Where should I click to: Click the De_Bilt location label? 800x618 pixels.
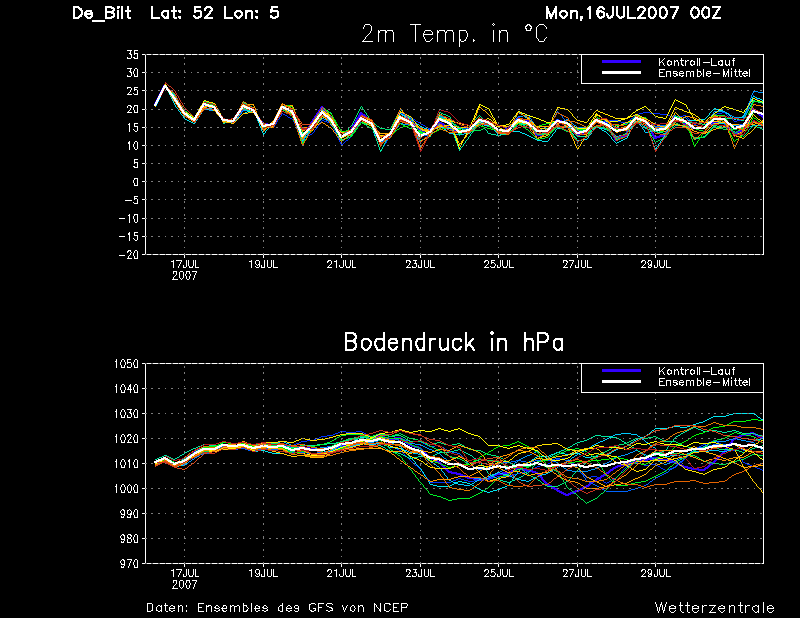(x=104, y=13)
